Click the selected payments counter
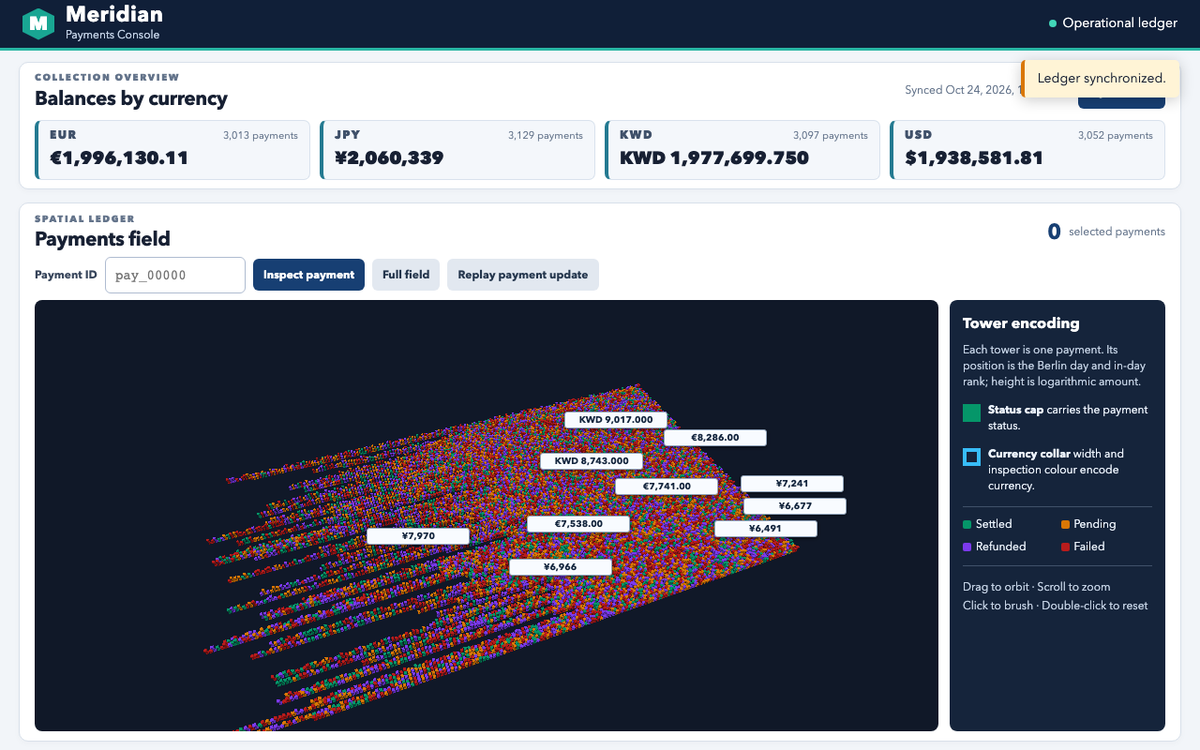The height and width of the screenshot is (750, 1200). 1106,231
